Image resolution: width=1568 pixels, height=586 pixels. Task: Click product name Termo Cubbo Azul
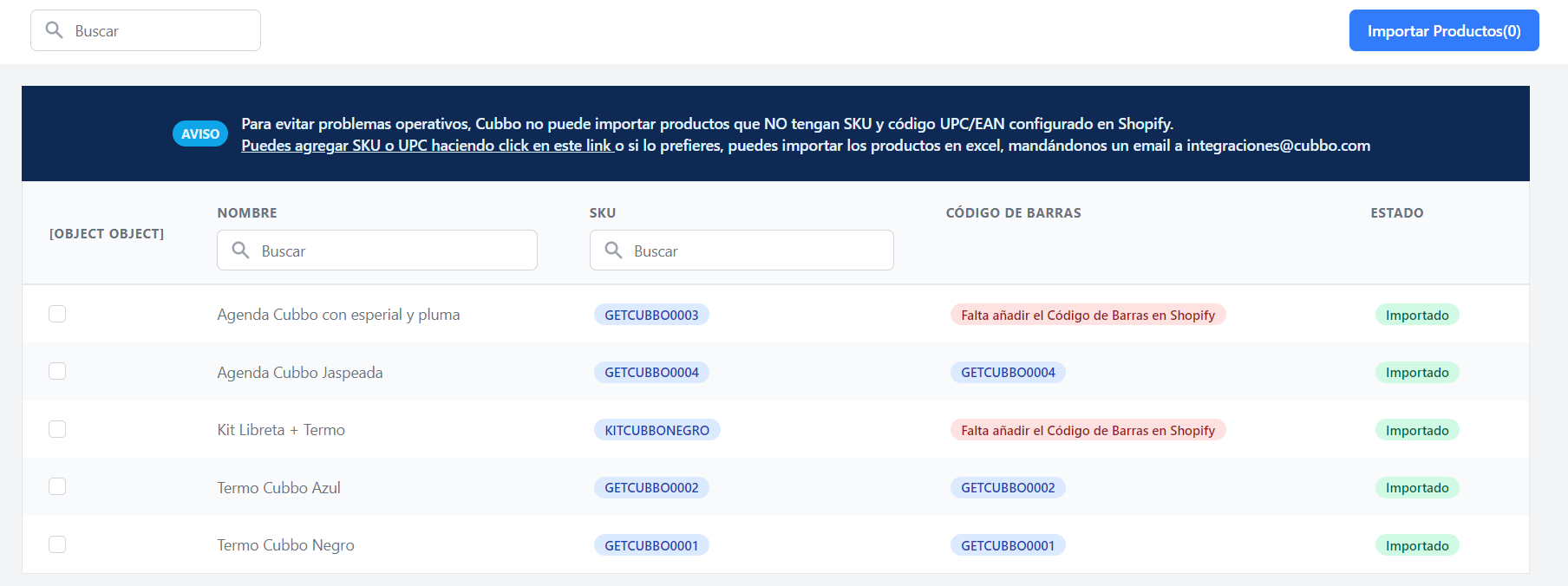pyautogui.click(x=278, y=488)
